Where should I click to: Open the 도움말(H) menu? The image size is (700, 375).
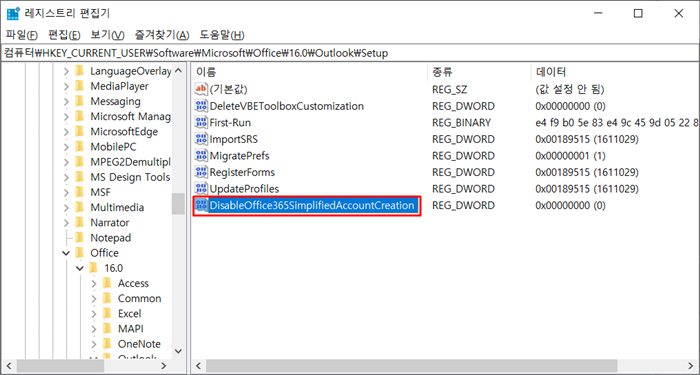pyautogui.click(x=222, y=35)
